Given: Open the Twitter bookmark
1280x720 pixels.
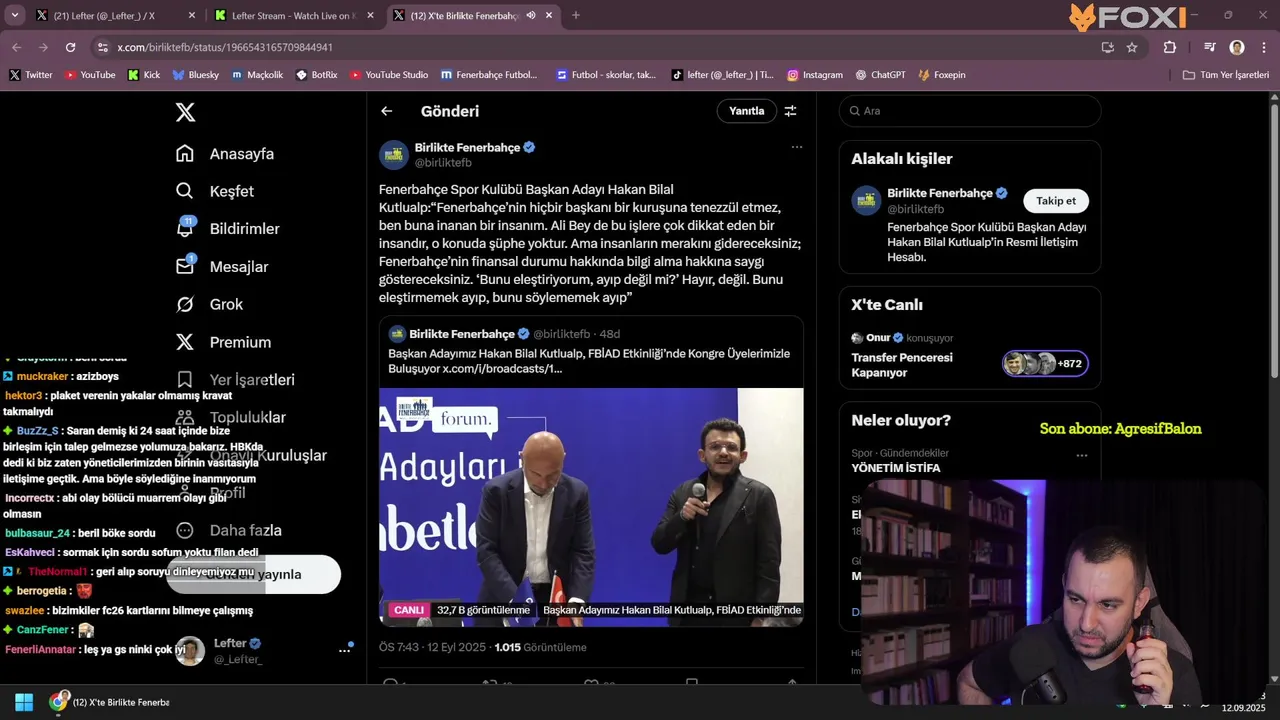Looking at the screenshot, I should tap(31, 75).
